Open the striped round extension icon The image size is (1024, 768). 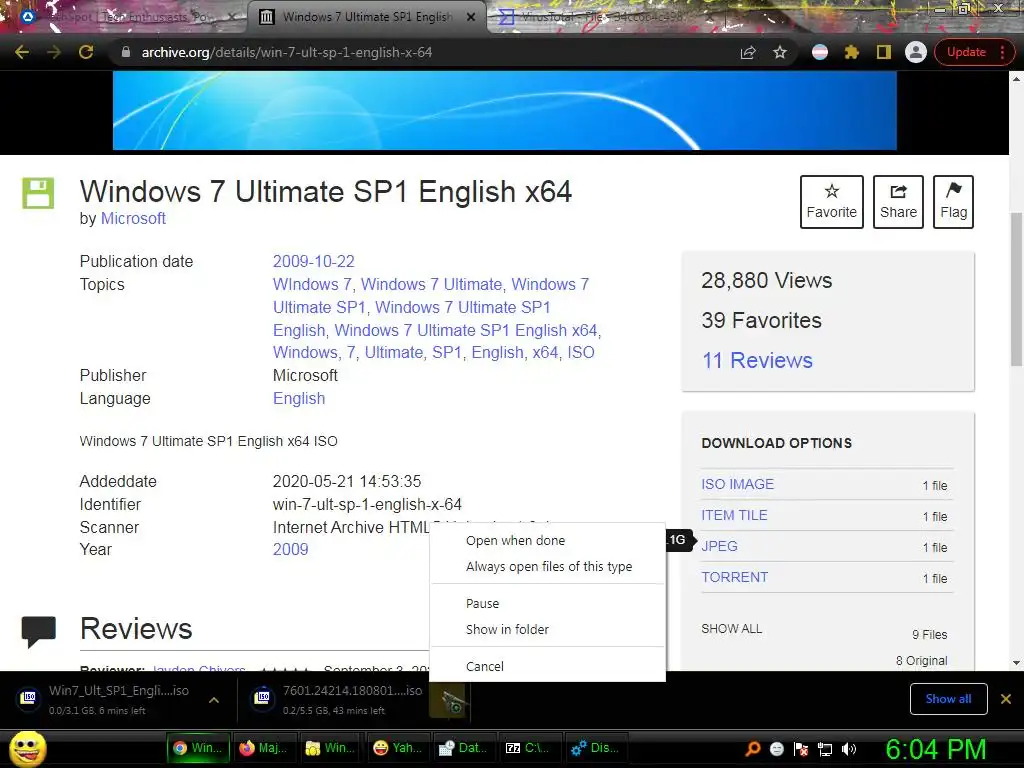820,52
